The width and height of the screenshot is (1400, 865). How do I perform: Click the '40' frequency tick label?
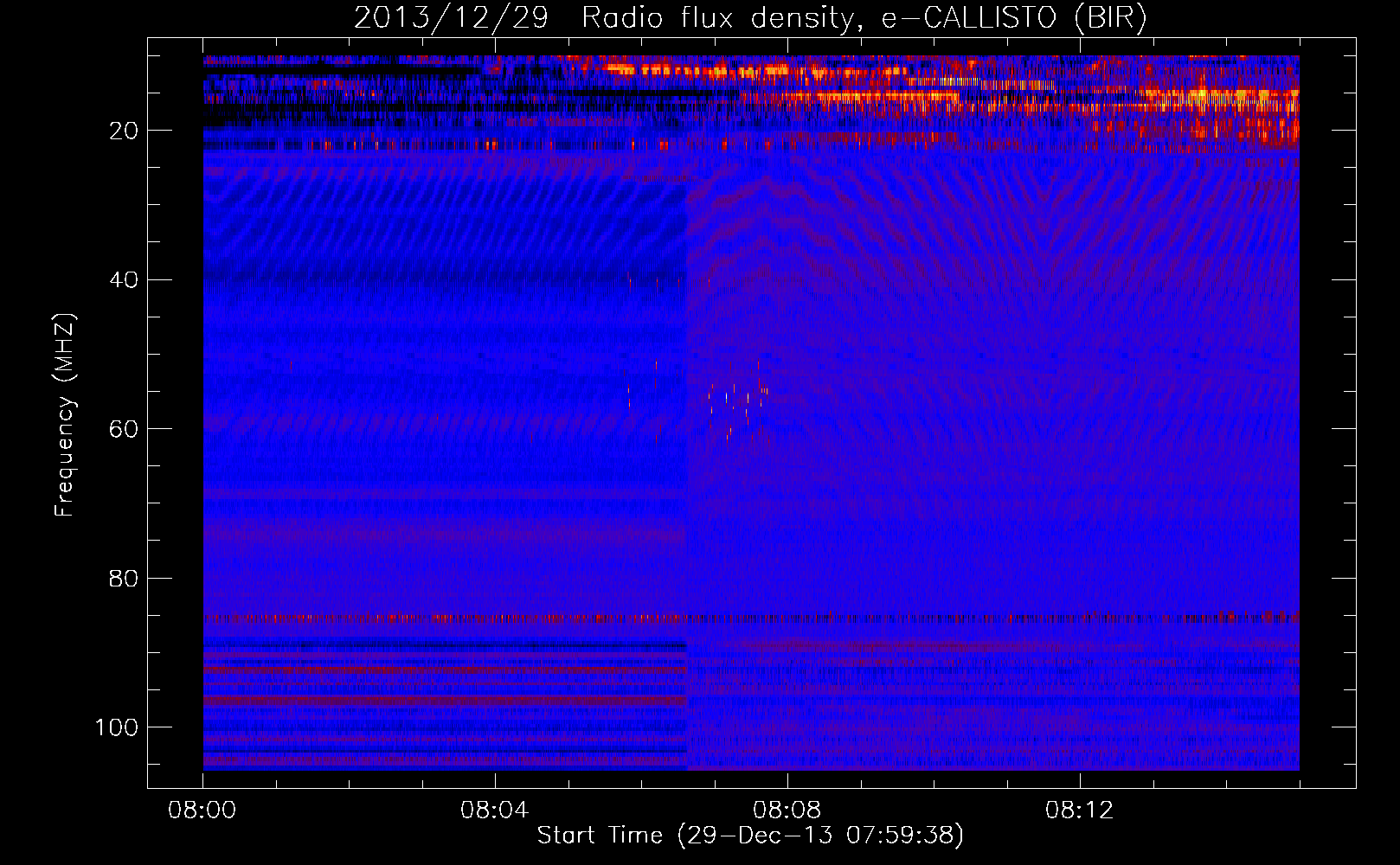click(125, 280)
